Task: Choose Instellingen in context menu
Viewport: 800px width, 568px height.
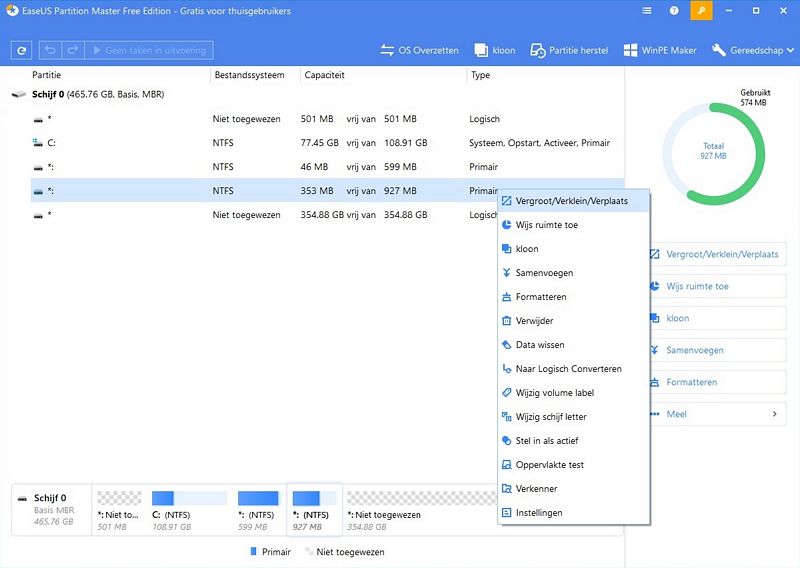Action: pyautogui.click(x=573, y=513)
